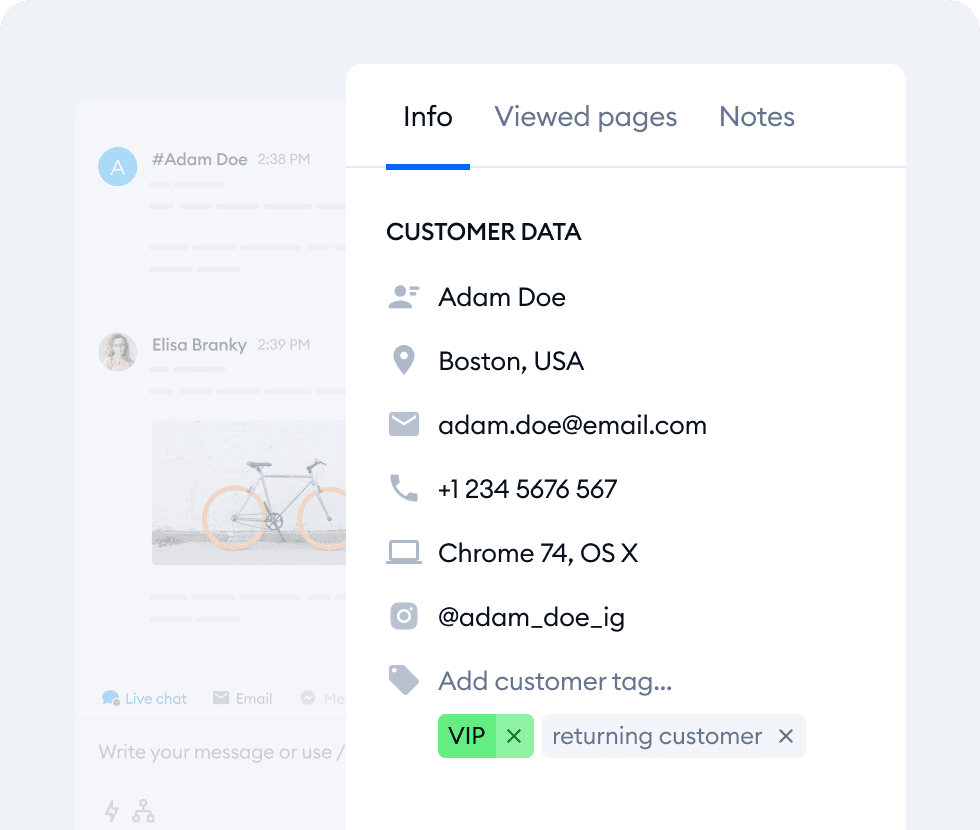The image size is (980, 830).
Task: Click the Add customer tag field
Action: (x=555, y=681)
